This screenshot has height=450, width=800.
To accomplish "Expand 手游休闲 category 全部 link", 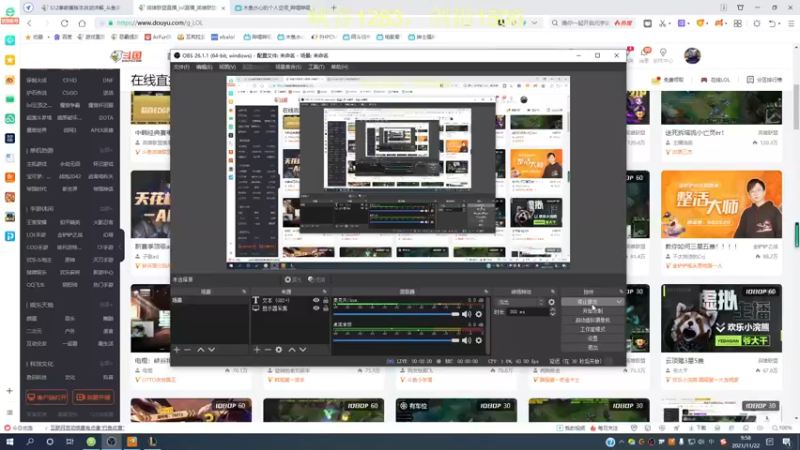I will (106, 209).
